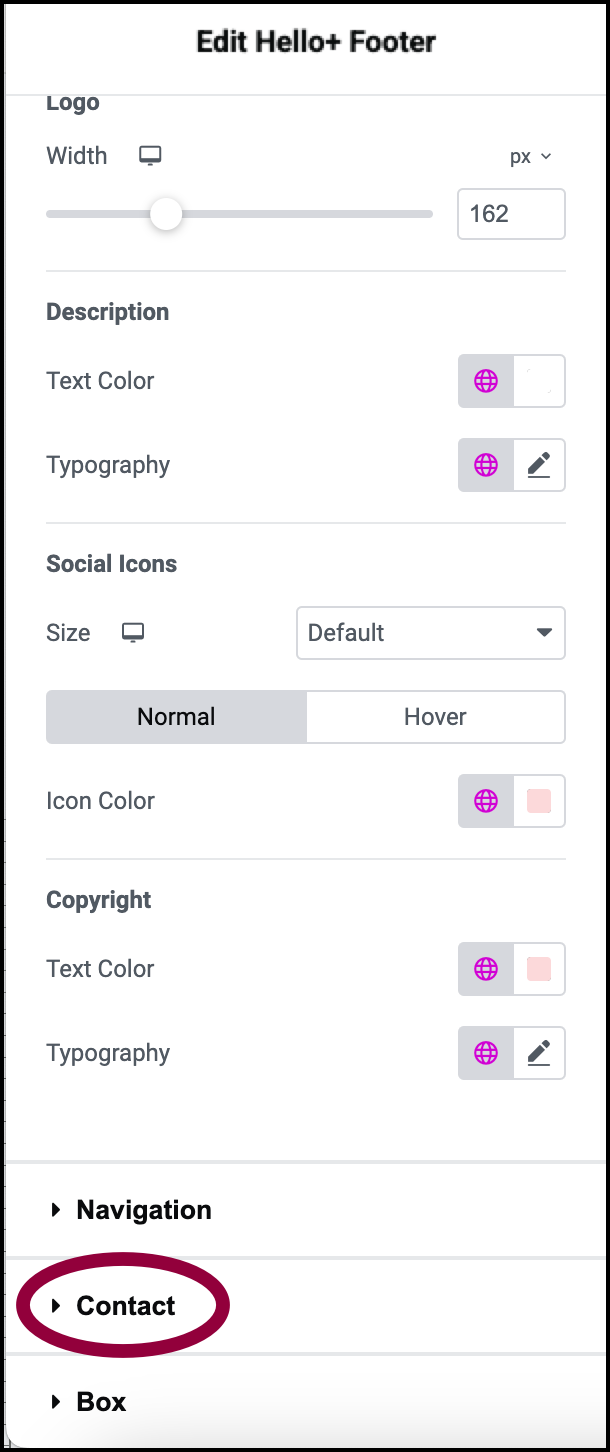Open the Social Icons Size dropdown
The image size is (610, 1452).
pos(431,633)
